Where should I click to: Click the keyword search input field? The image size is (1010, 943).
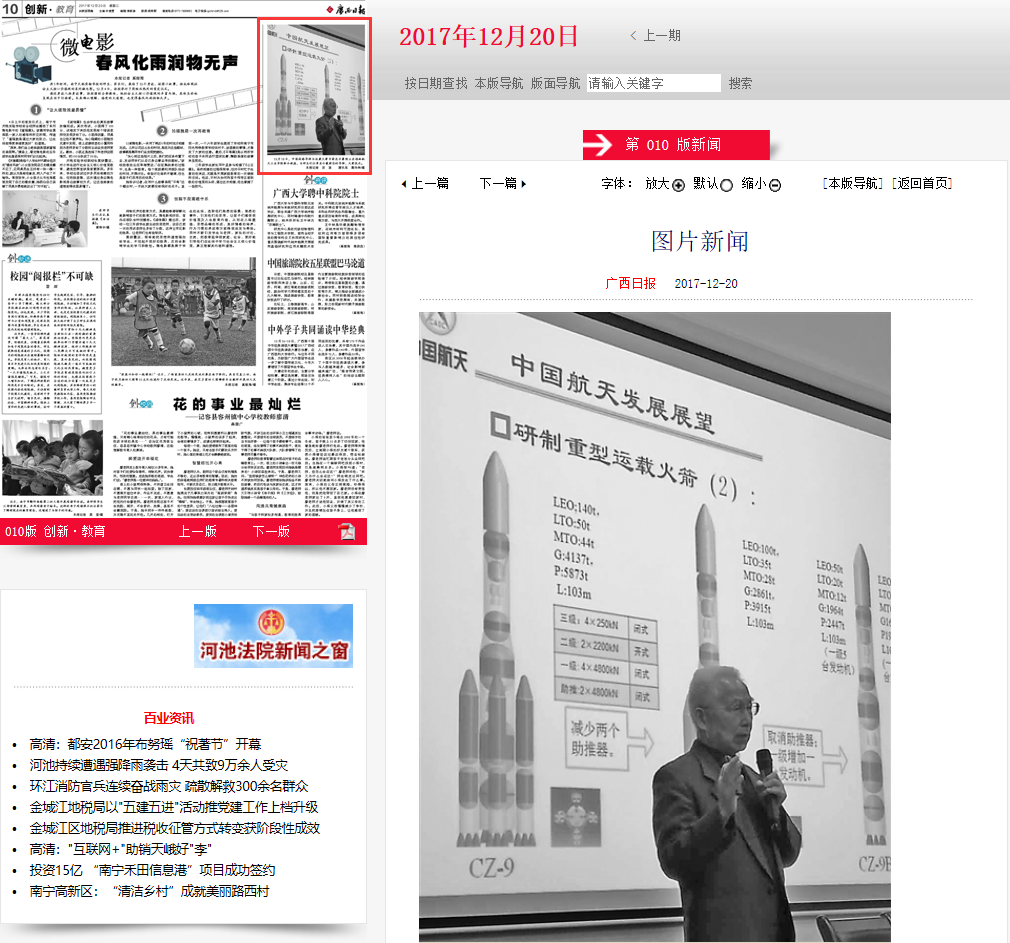click(653, 83)
